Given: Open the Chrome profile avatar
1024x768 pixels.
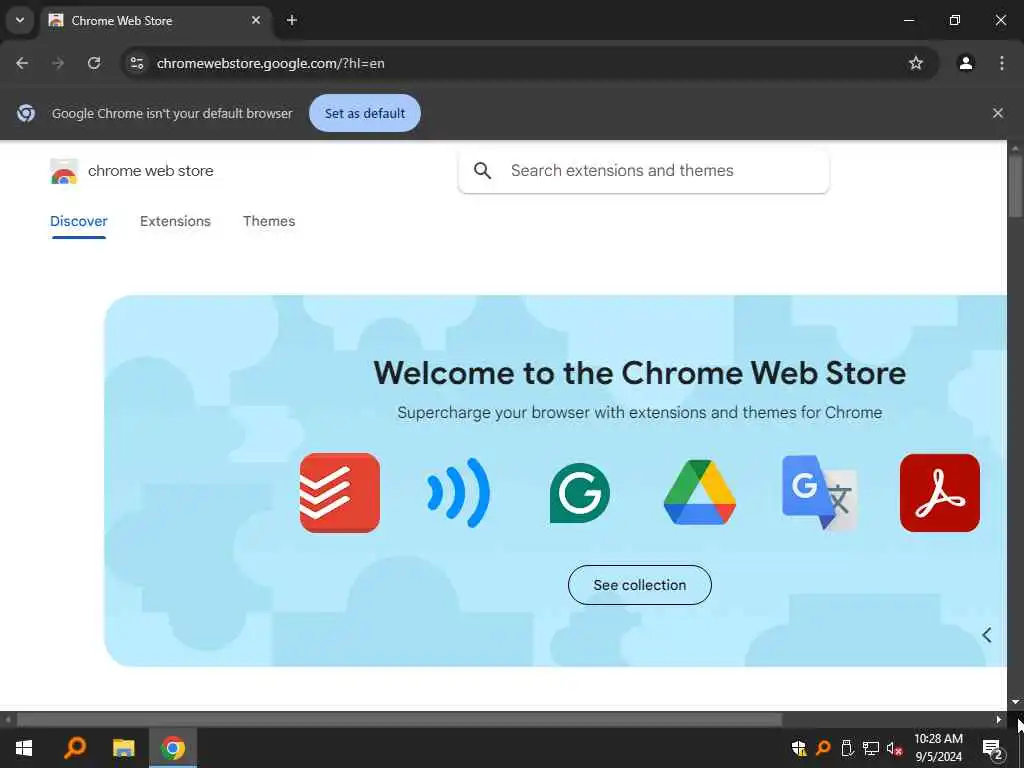Looking at the screenshot, I should click(x=965, y=63).
